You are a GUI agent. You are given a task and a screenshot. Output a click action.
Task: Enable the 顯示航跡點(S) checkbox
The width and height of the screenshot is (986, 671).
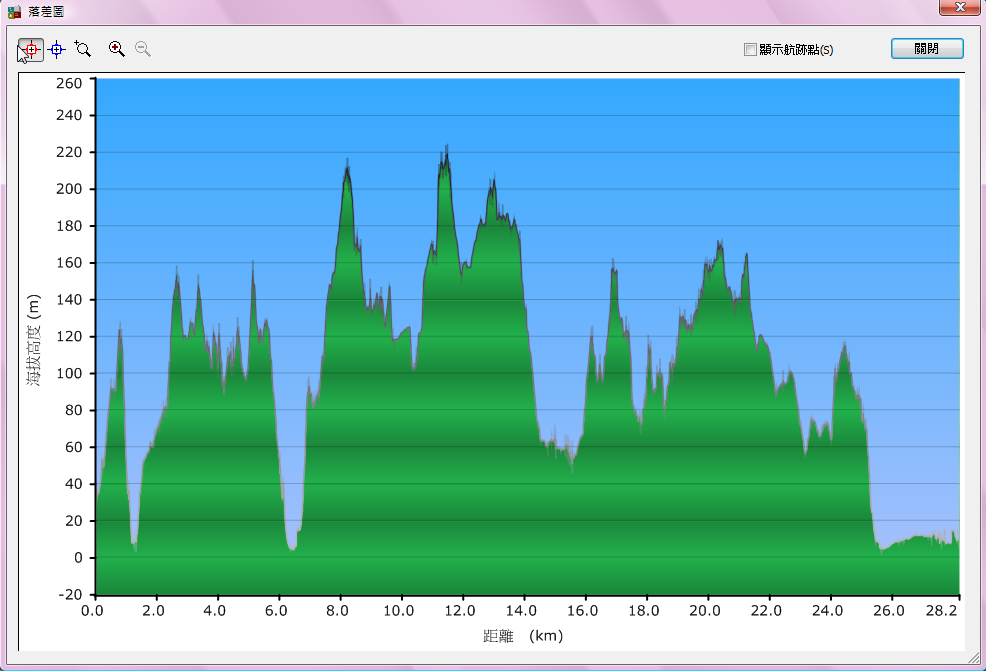pyautogui.click(x=750, y=50)
